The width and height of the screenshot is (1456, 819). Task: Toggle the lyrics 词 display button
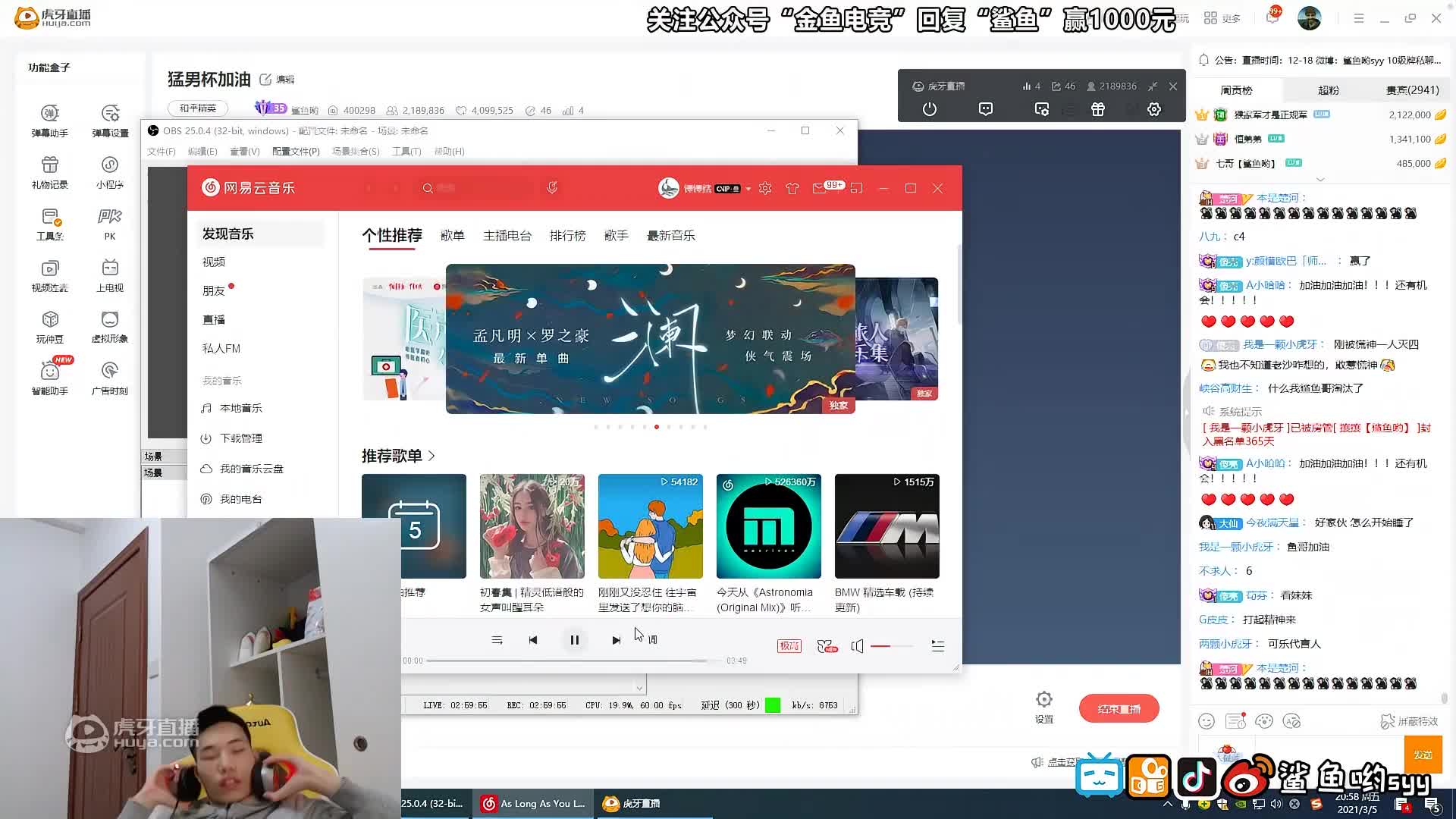pyautogui.click(x=653, y=640)
